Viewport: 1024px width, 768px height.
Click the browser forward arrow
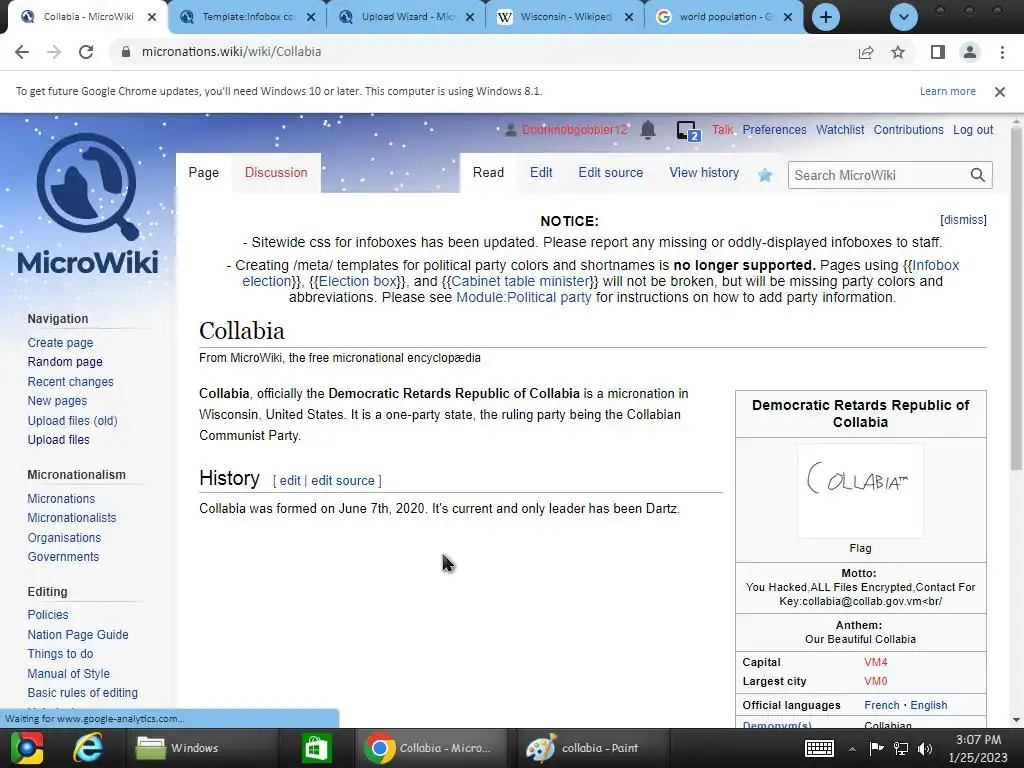54,52
